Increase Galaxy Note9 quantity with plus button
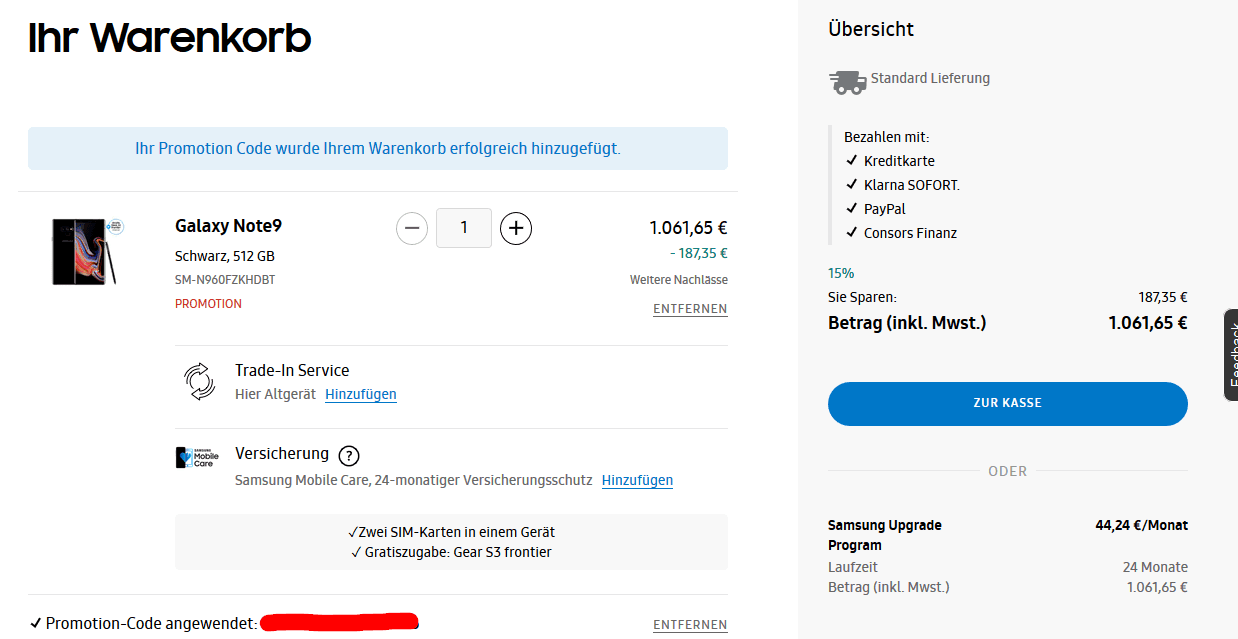Screen dimensions: 1238x639 point(516,228)
